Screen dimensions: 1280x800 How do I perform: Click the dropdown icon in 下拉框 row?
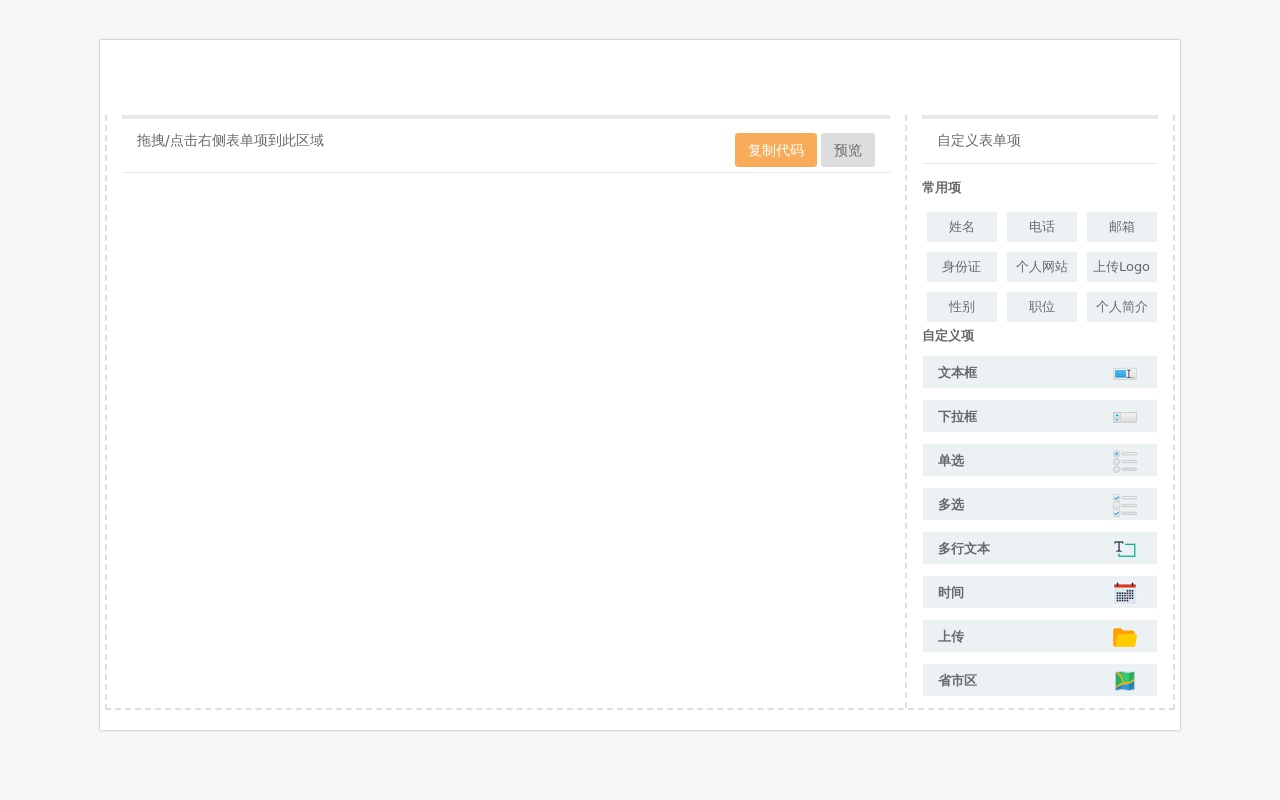1125,417
